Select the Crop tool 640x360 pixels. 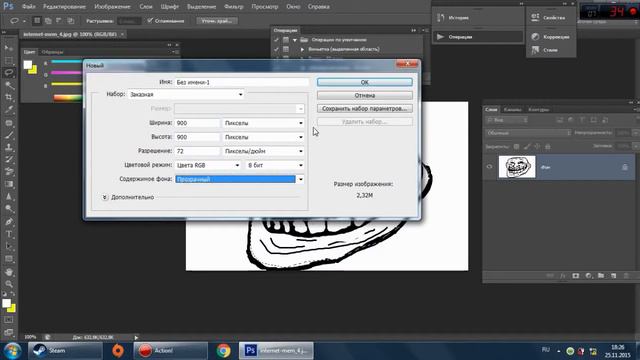tap(9, 97)
